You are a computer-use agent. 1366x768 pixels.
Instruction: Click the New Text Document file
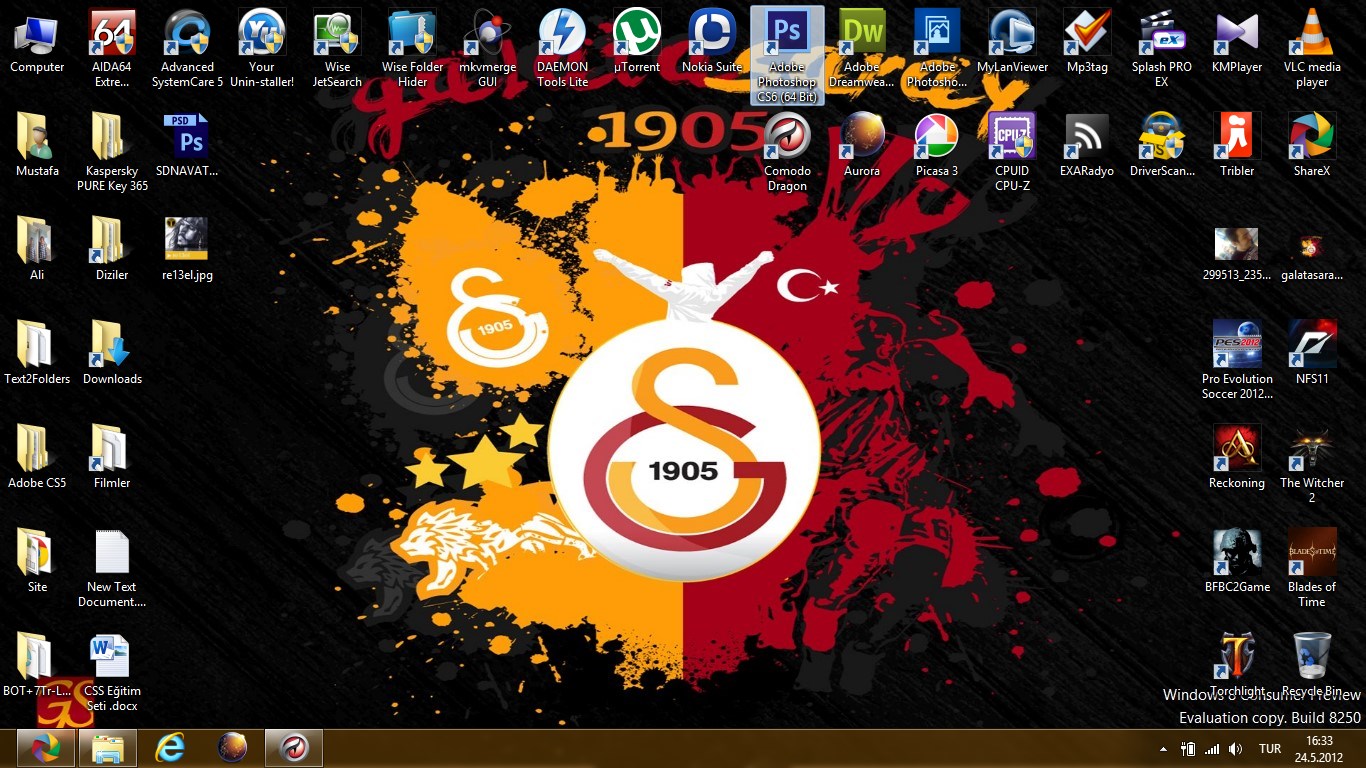coord(112,568)
